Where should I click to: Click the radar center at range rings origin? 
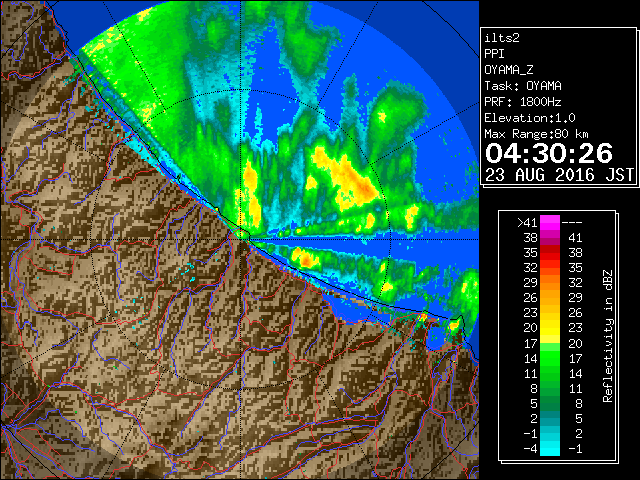[x=241, y=240]
